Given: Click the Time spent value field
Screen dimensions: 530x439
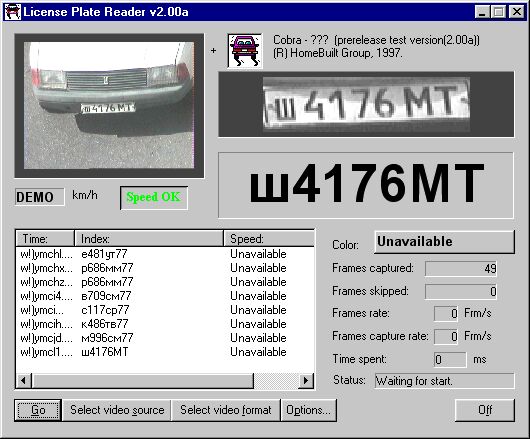Looking at the screenshot, I should click(x=450, y=359).
